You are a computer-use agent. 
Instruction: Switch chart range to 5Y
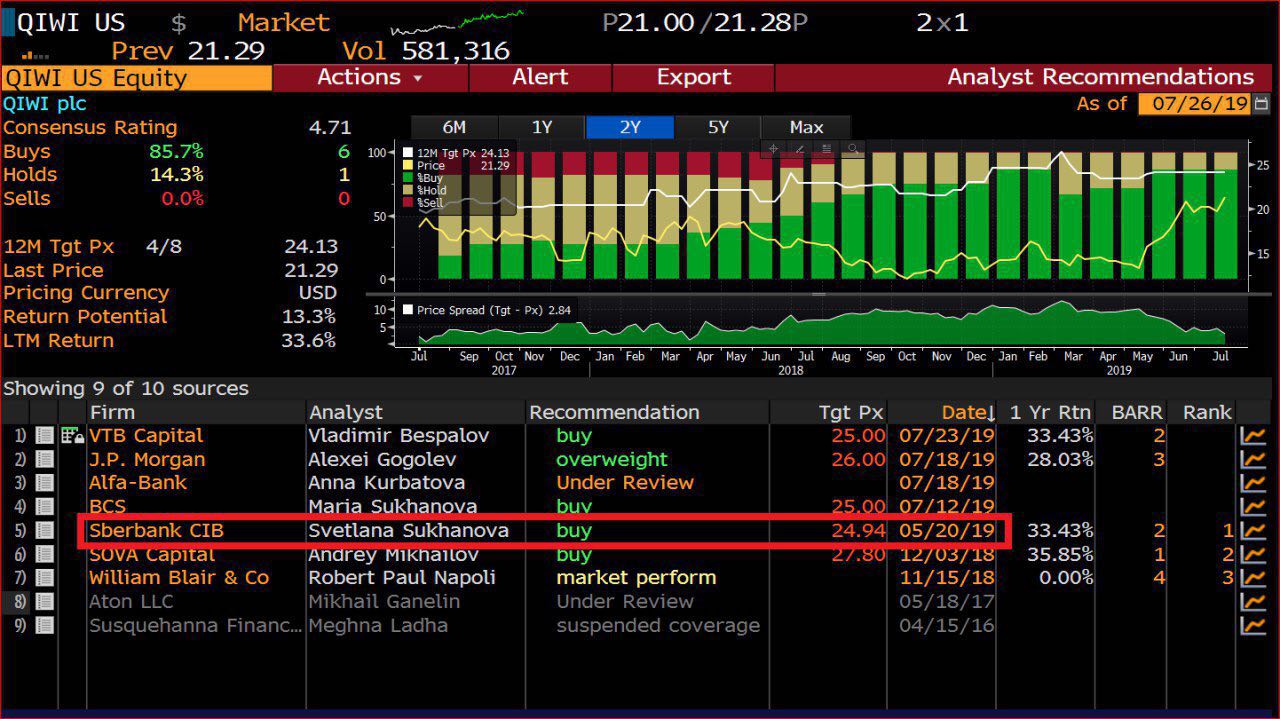pyautogui.click(x=718, y=127)
